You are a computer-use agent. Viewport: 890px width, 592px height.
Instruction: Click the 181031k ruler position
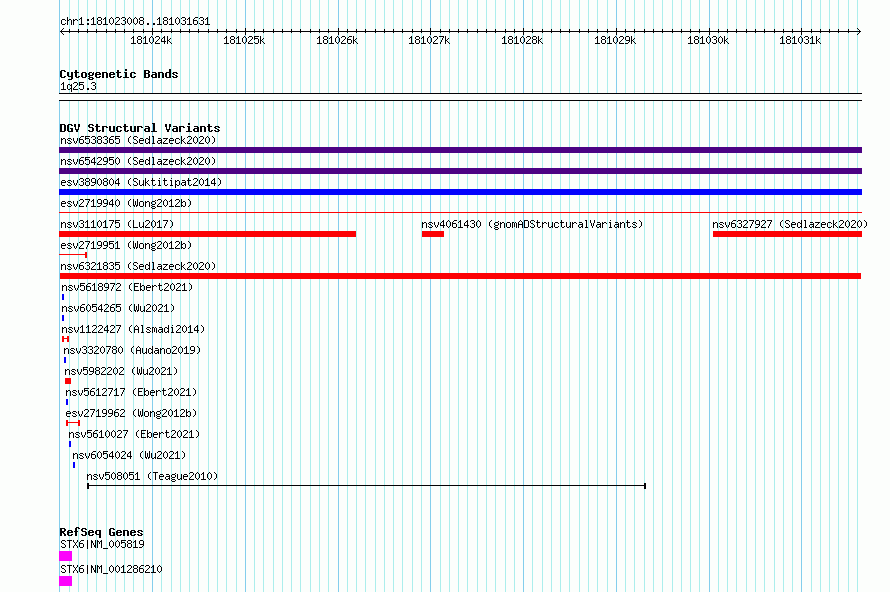[800, 40]
